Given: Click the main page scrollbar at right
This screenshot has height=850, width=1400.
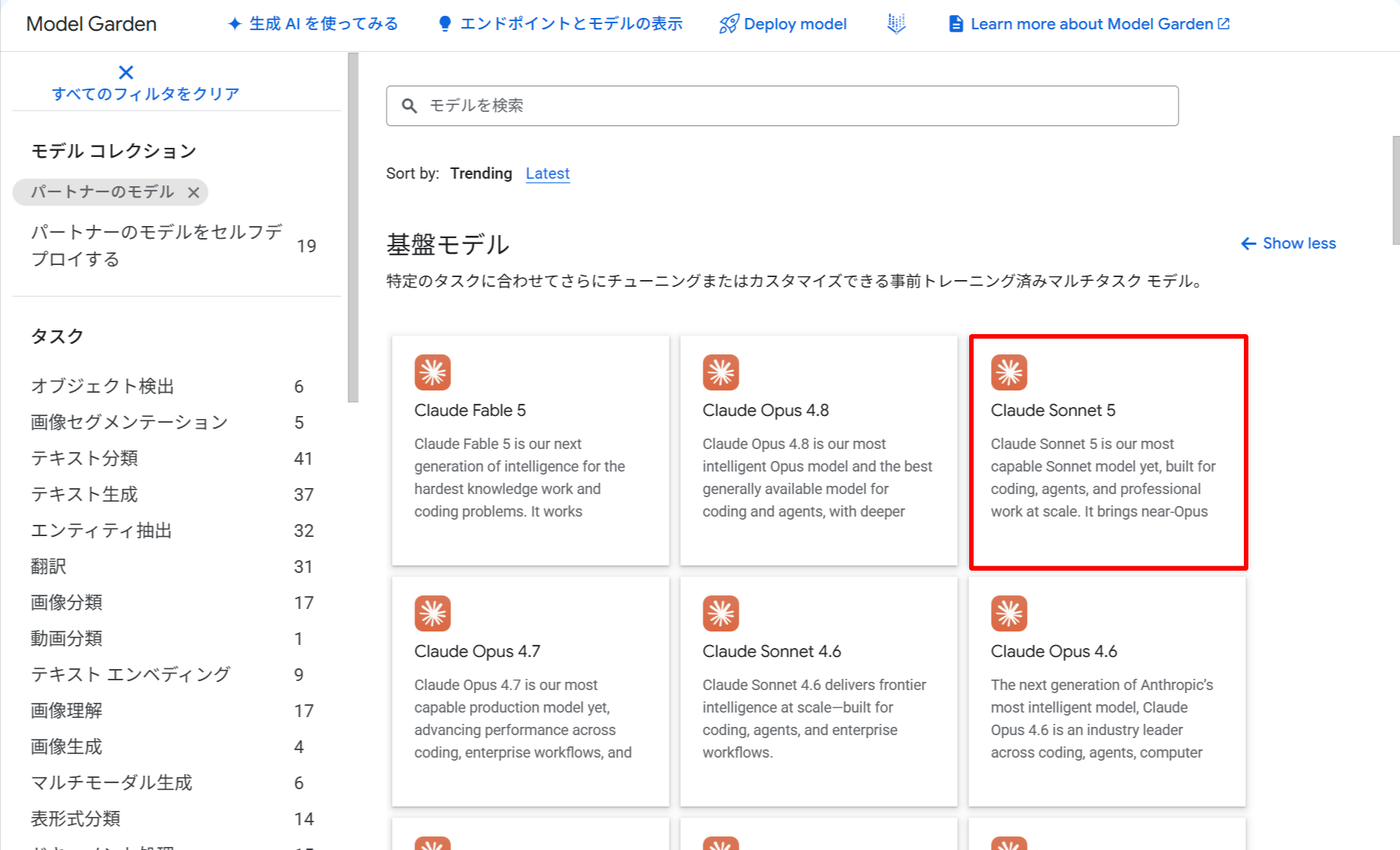Looking at the screenshot, I should 1395,190.
